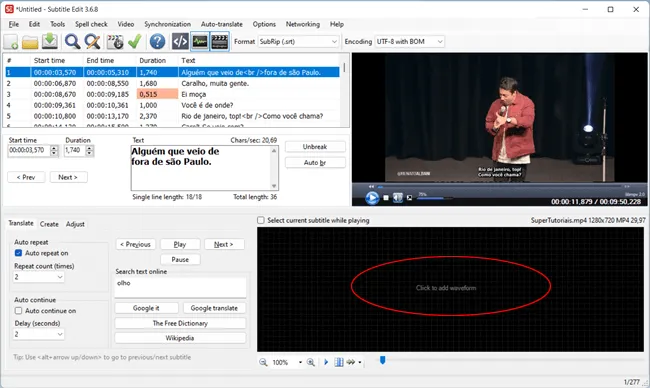Toggle Auto repeat on checkbox
The image size is (650, 388).
pos(18,253)
